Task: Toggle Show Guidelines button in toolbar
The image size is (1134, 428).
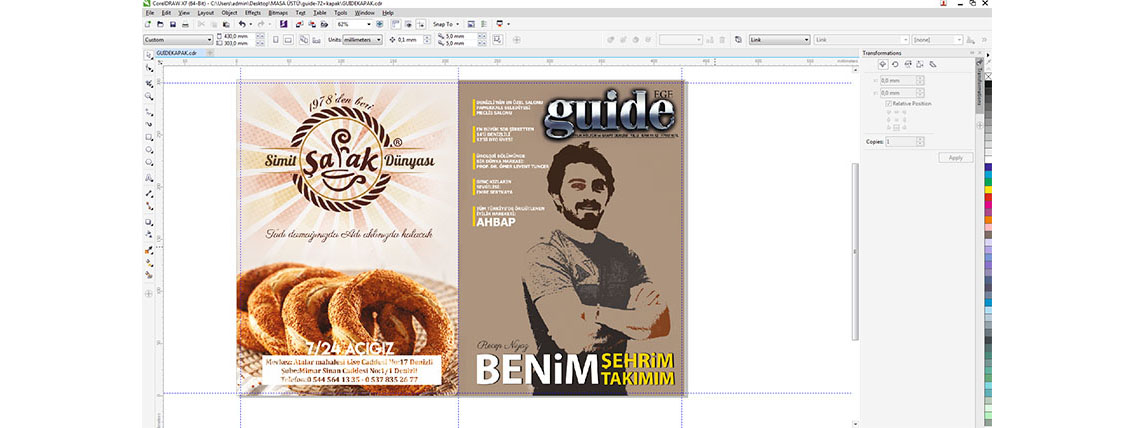Action: [421, 24]
